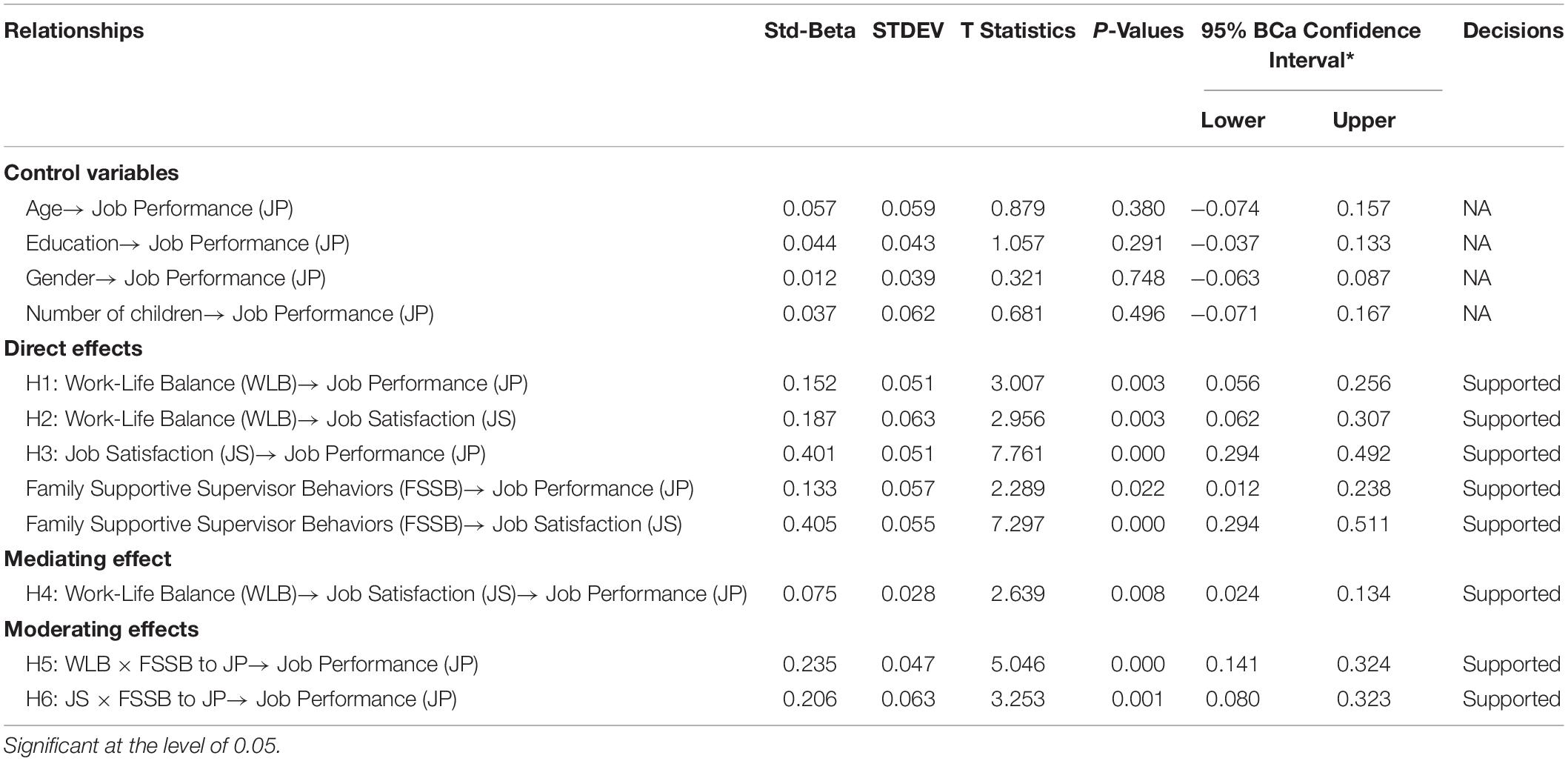This screenshot has height=761, width=1568.
Task: Select Std-Beta 0.012 in Gender row
Action: (x=810, y=279)
